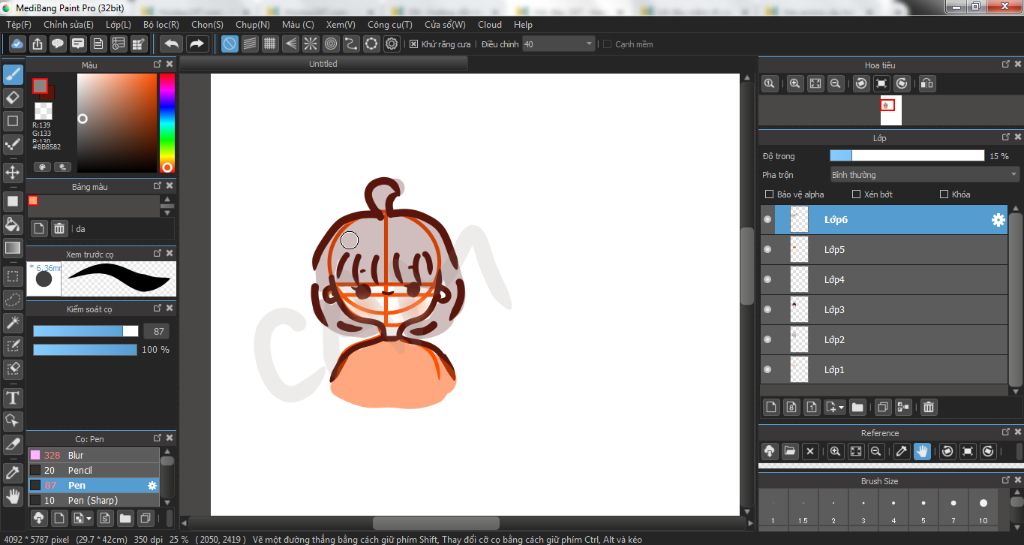Open the Tệp(F) menu
The height and width of the screenshot is (545, 1024).
(x=19, y=25)
